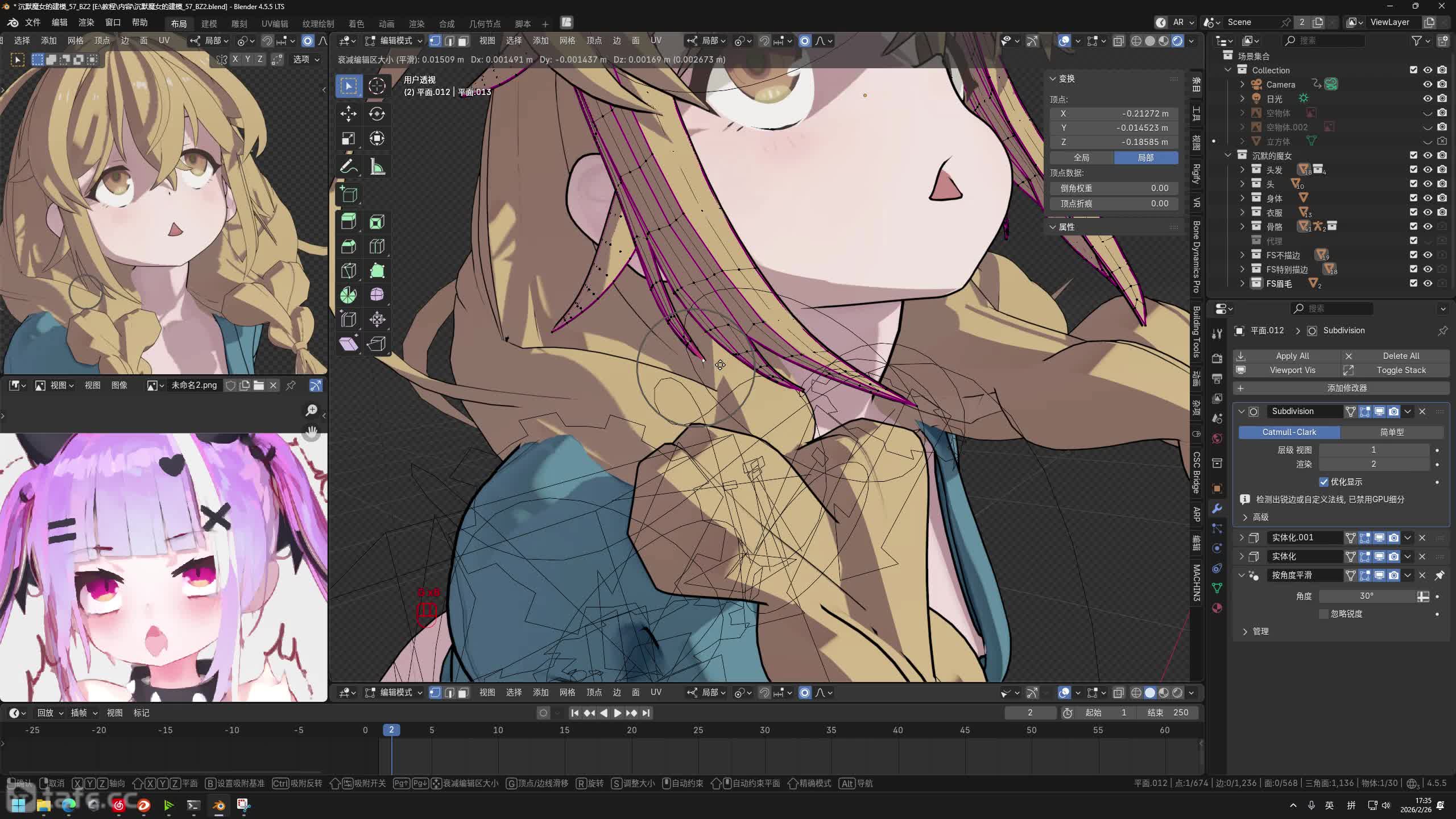Select the Rotate tool icon
Viewport: 1456px width, 819px height.
click(x=377, y=114)
